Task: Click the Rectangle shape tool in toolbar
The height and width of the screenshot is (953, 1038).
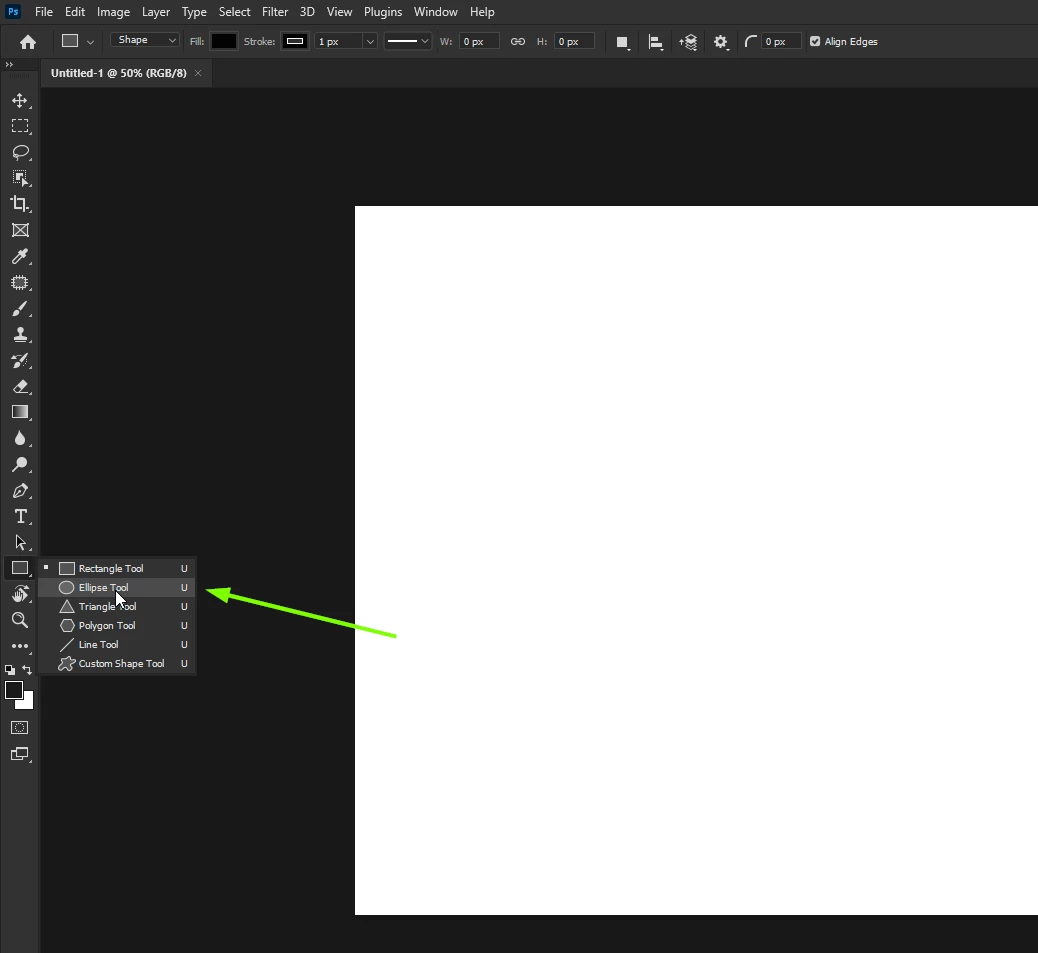Action: [20, 568]
